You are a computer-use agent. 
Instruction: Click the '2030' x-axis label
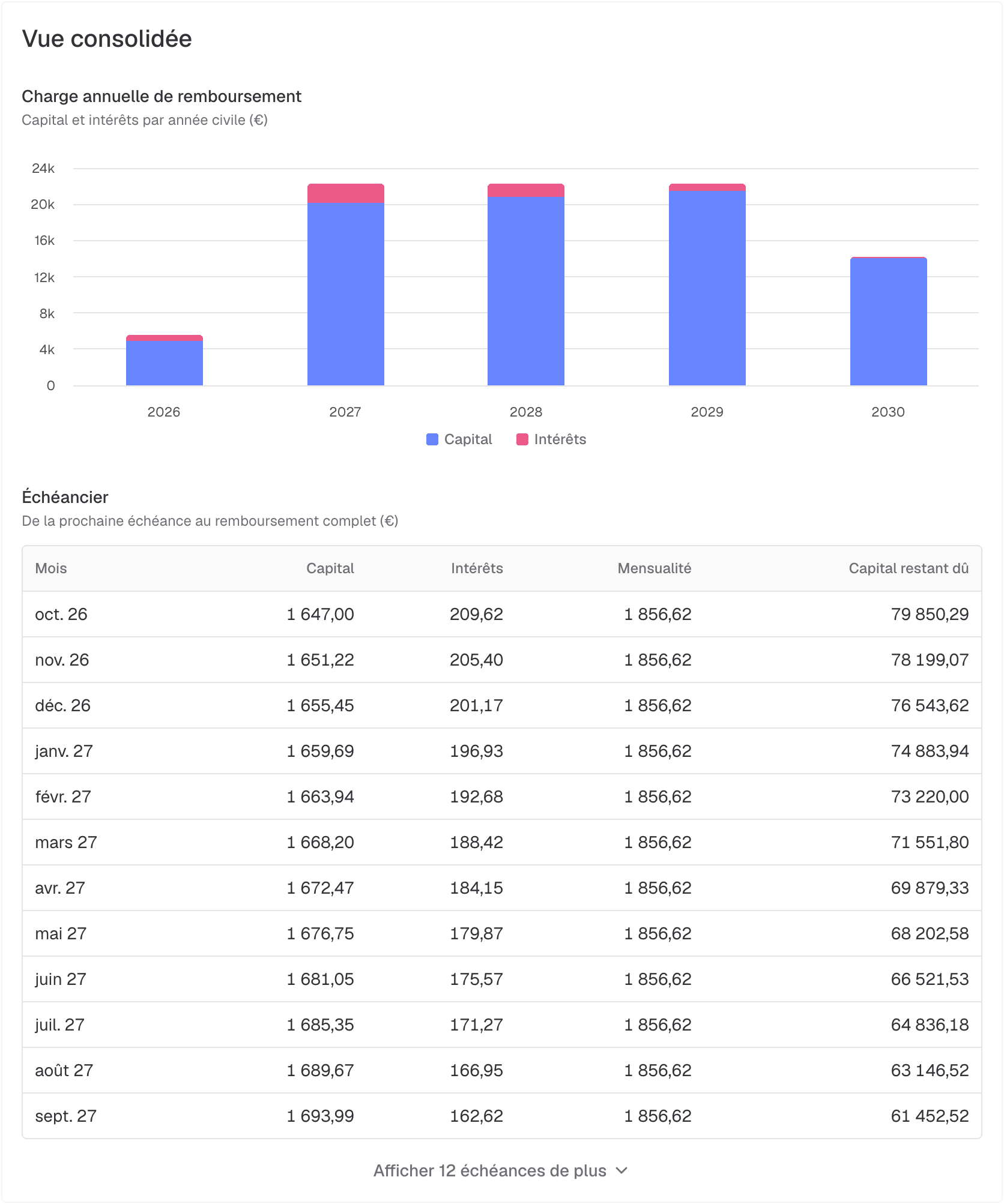(x=888, y=412)
